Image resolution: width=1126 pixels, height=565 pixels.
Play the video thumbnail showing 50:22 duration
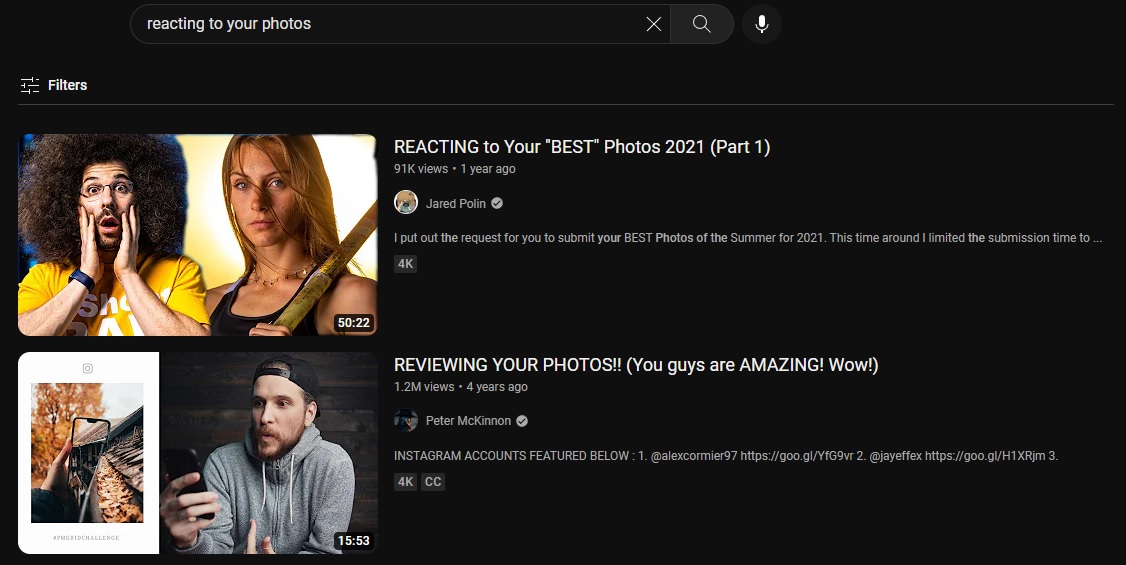click(x=198, y=235)
